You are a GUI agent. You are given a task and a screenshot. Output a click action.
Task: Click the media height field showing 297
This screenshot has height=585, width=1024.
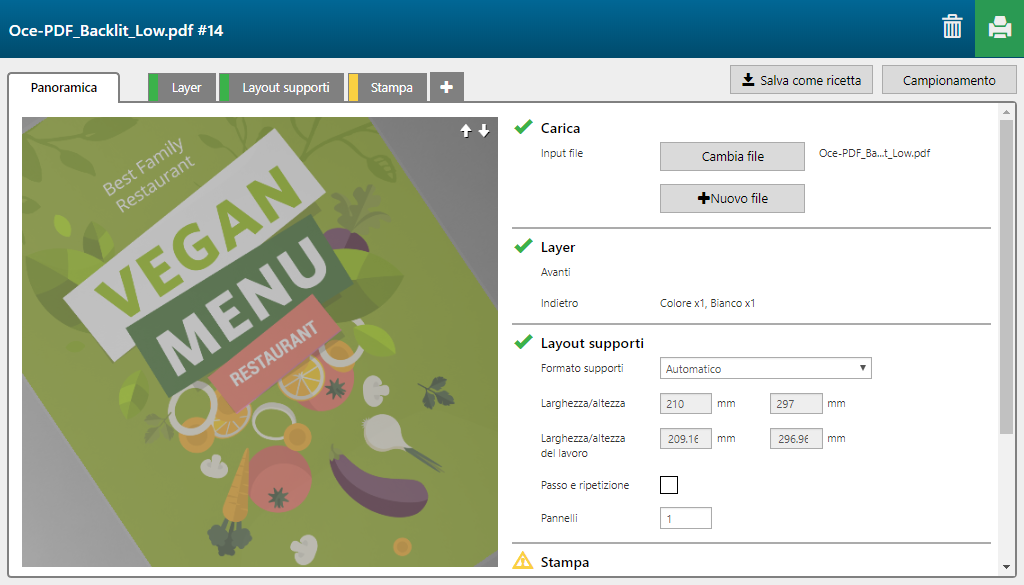coord(796,403)
